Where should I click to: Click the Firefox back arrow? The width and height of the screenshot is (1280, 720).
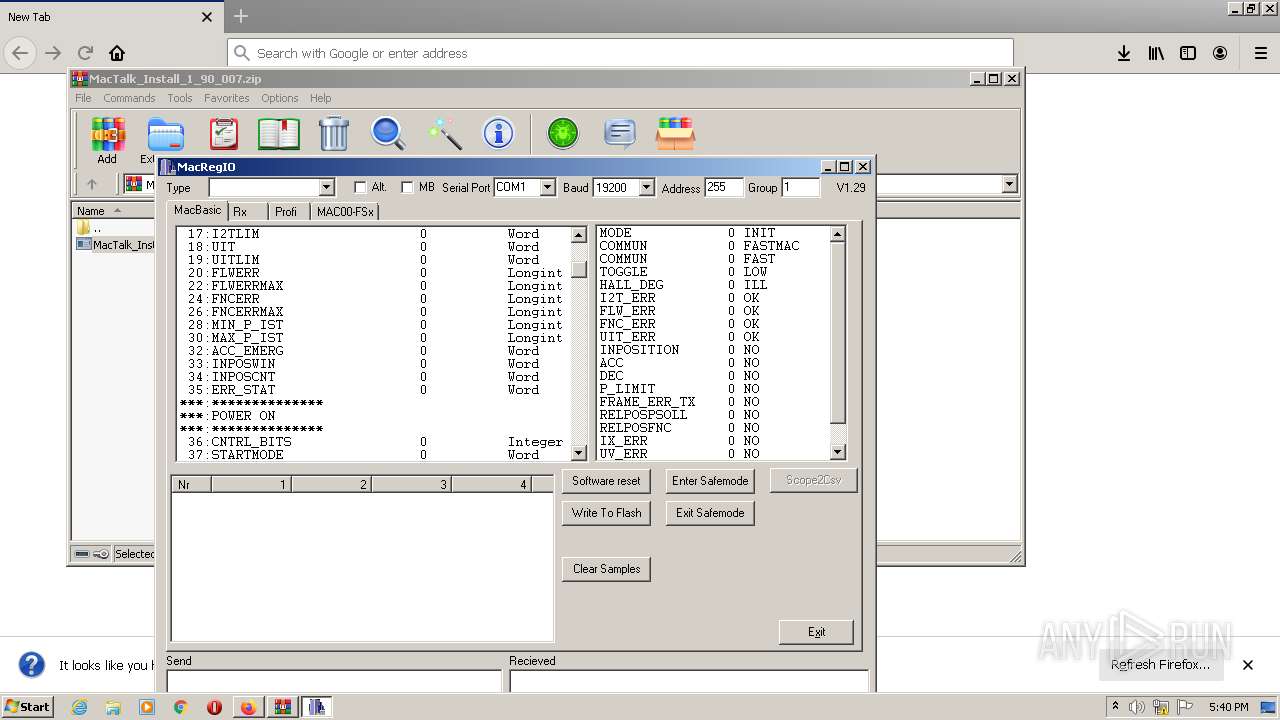[20, 53]
